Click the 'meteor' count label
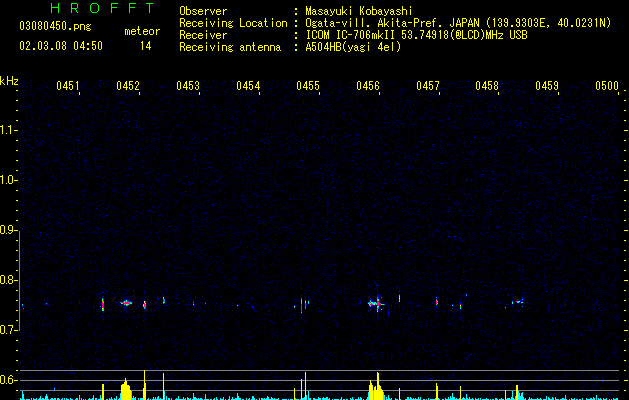Image resolution: width=629 pixels, height=400 pixels. tap(142, 31)
